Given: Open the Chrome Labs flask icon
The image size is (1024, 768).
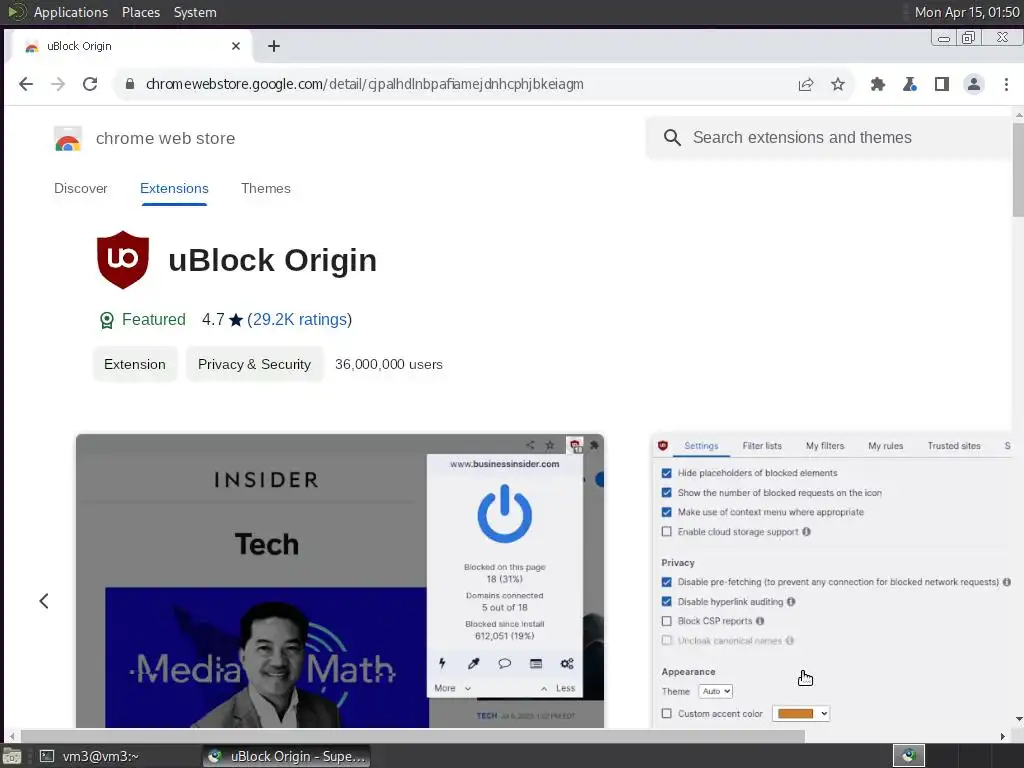Looking at the screenshot, I should 910,84.
